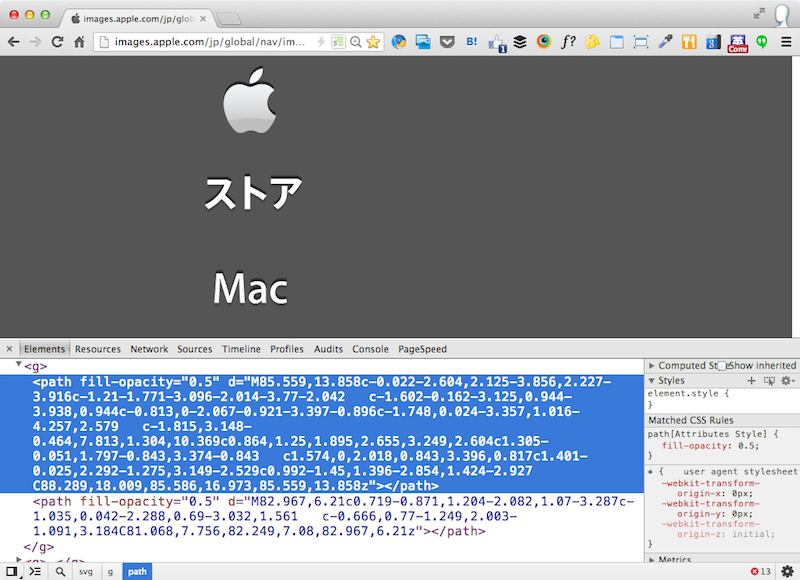Click the element.style rule
This screenshot has width=800, height=580.
click(688, 393)
